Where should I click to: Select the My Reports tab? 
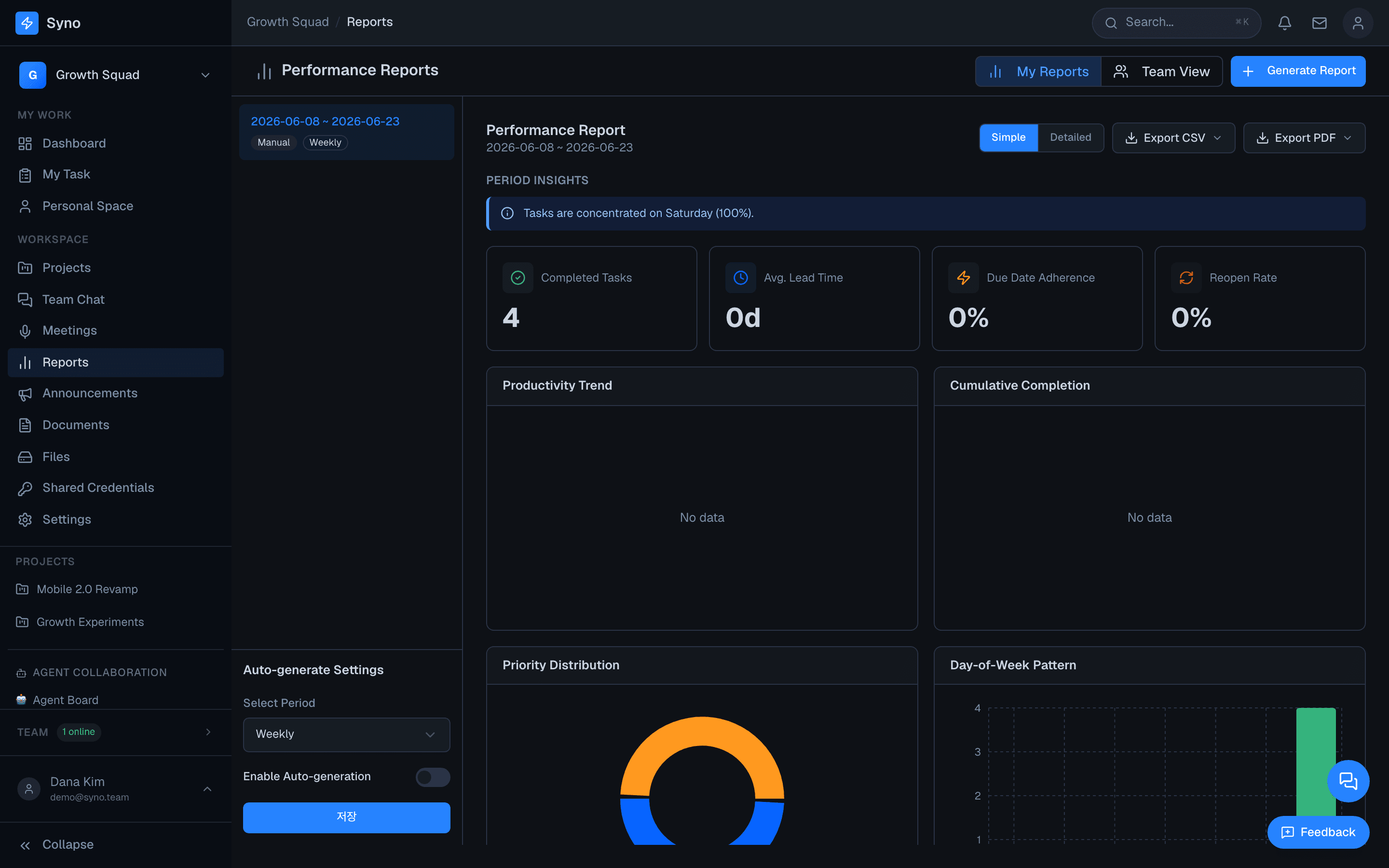point(1038,72)
